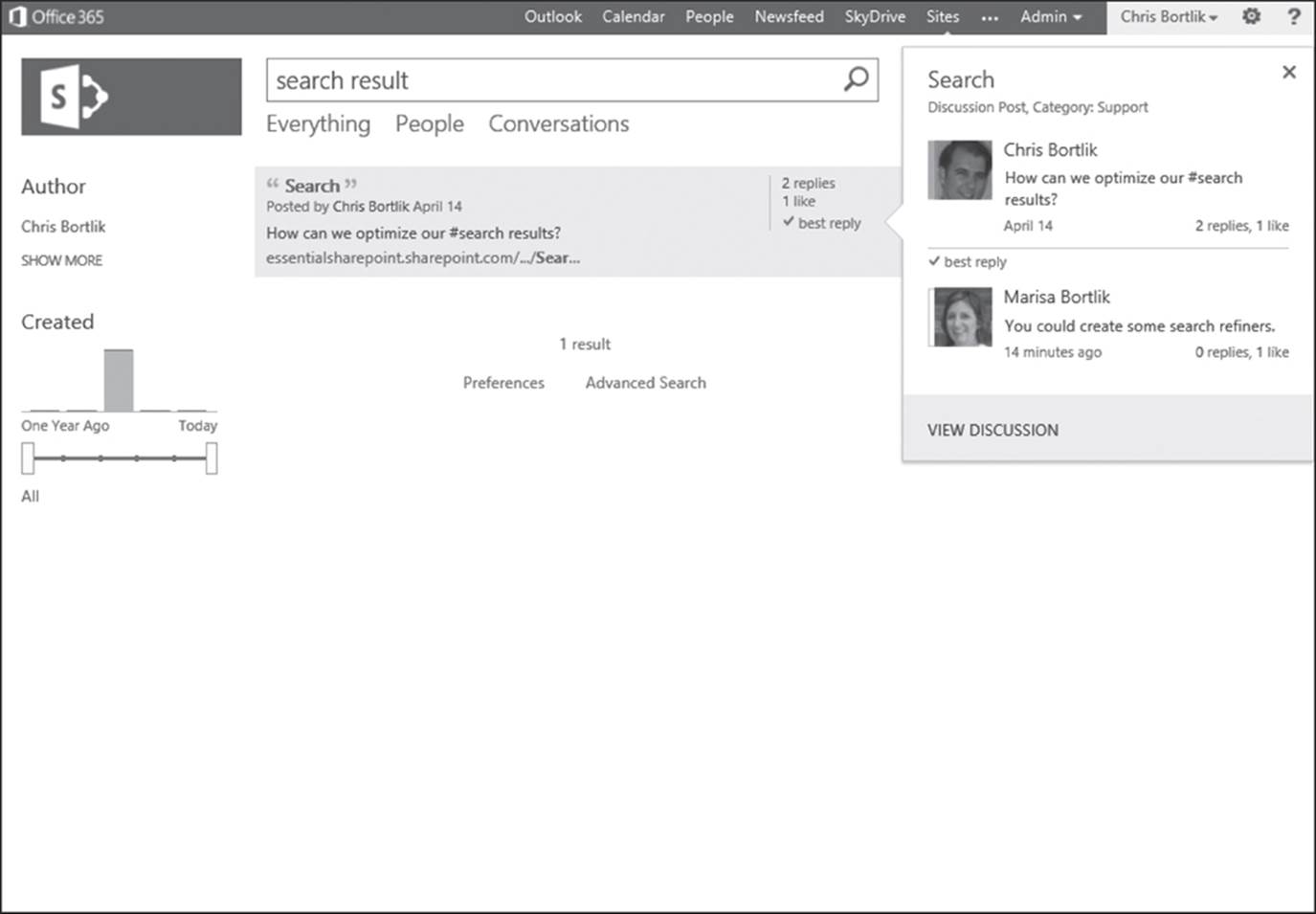Click the left handle of Created slider
1316x914 pixels.
[x=28, y=458]
